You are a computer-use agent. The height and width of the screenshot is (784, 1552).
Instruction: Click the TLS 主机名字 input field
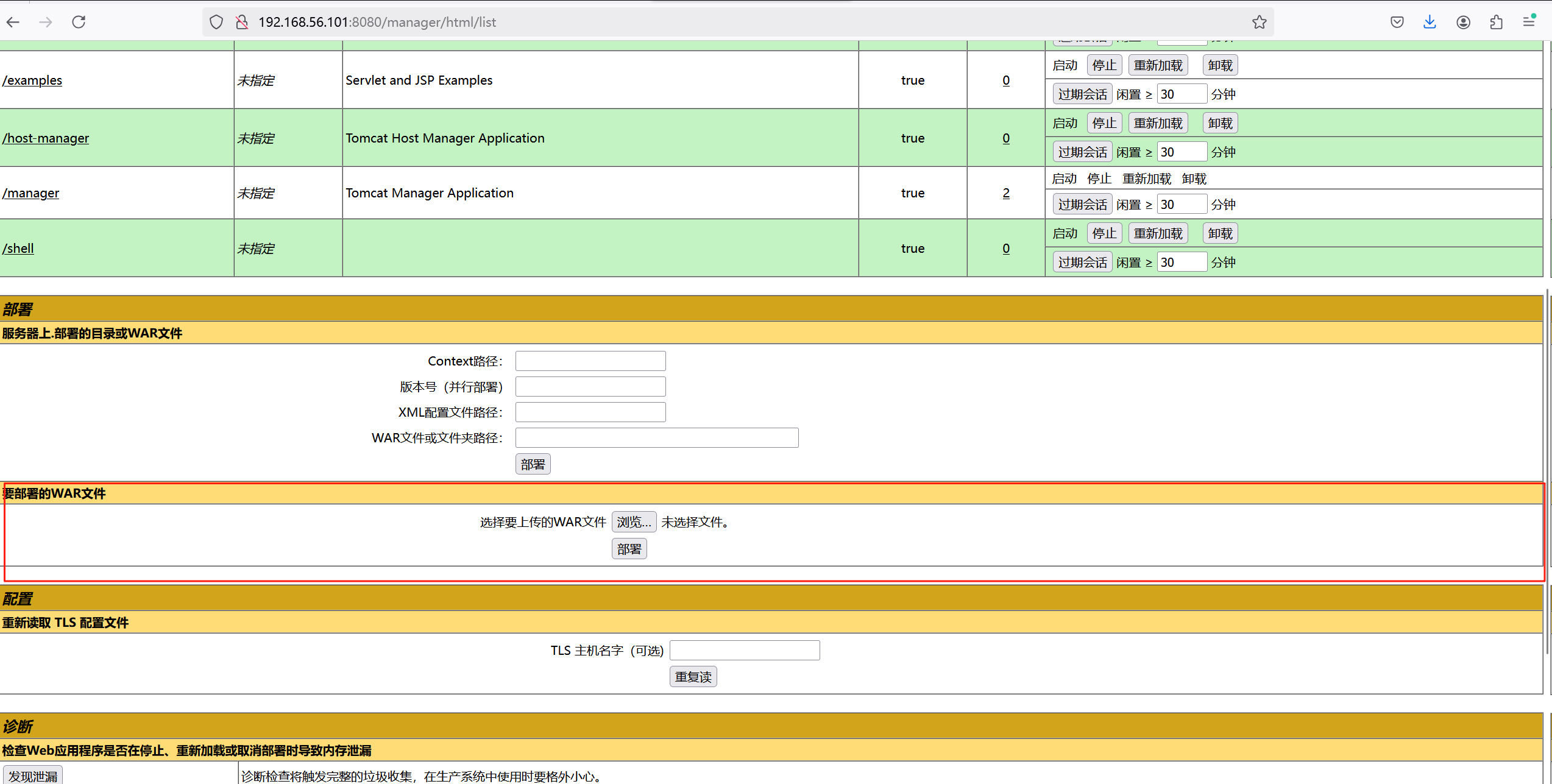(744, 651)
